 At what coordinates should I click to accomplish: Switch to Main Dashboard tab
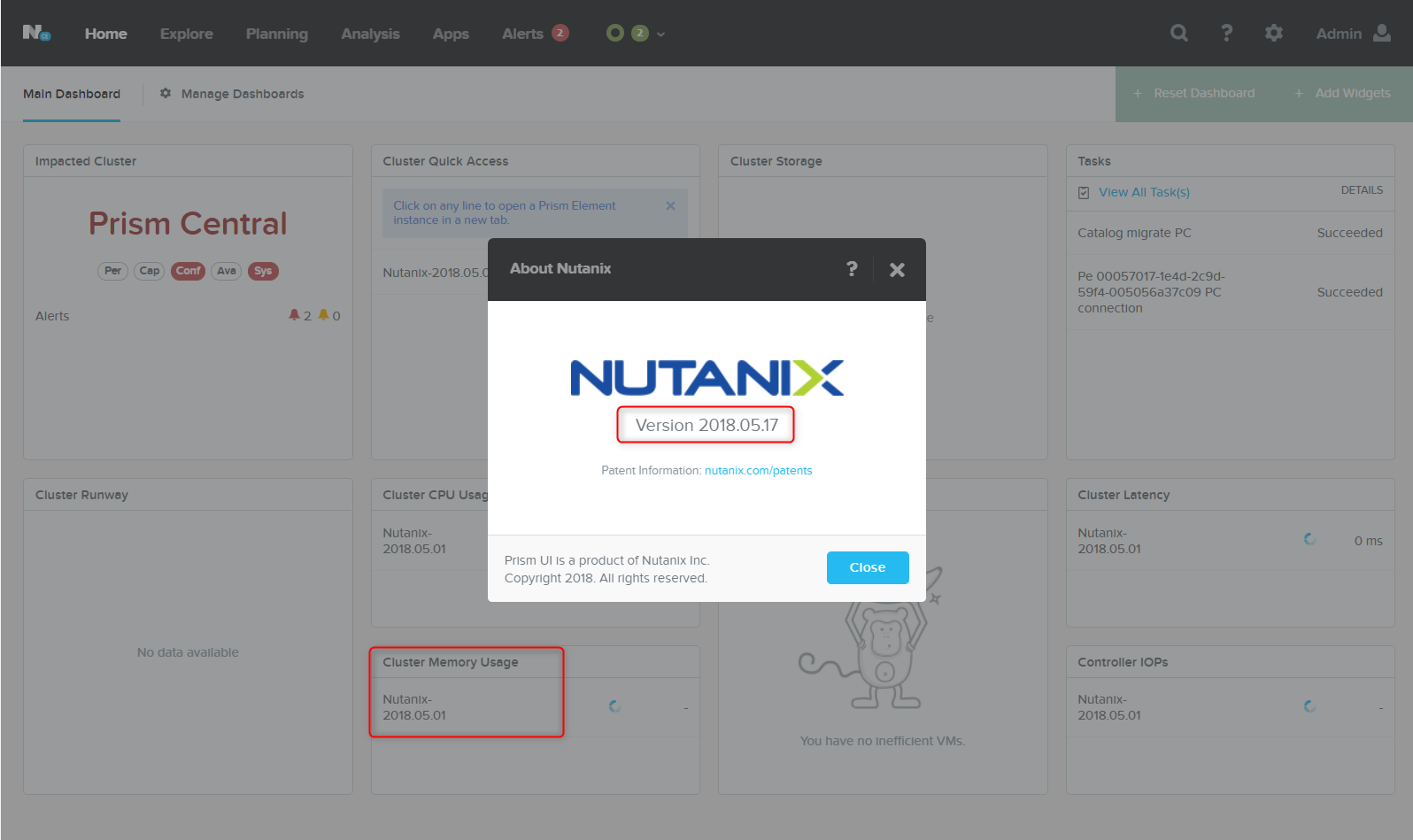[72, 94]
